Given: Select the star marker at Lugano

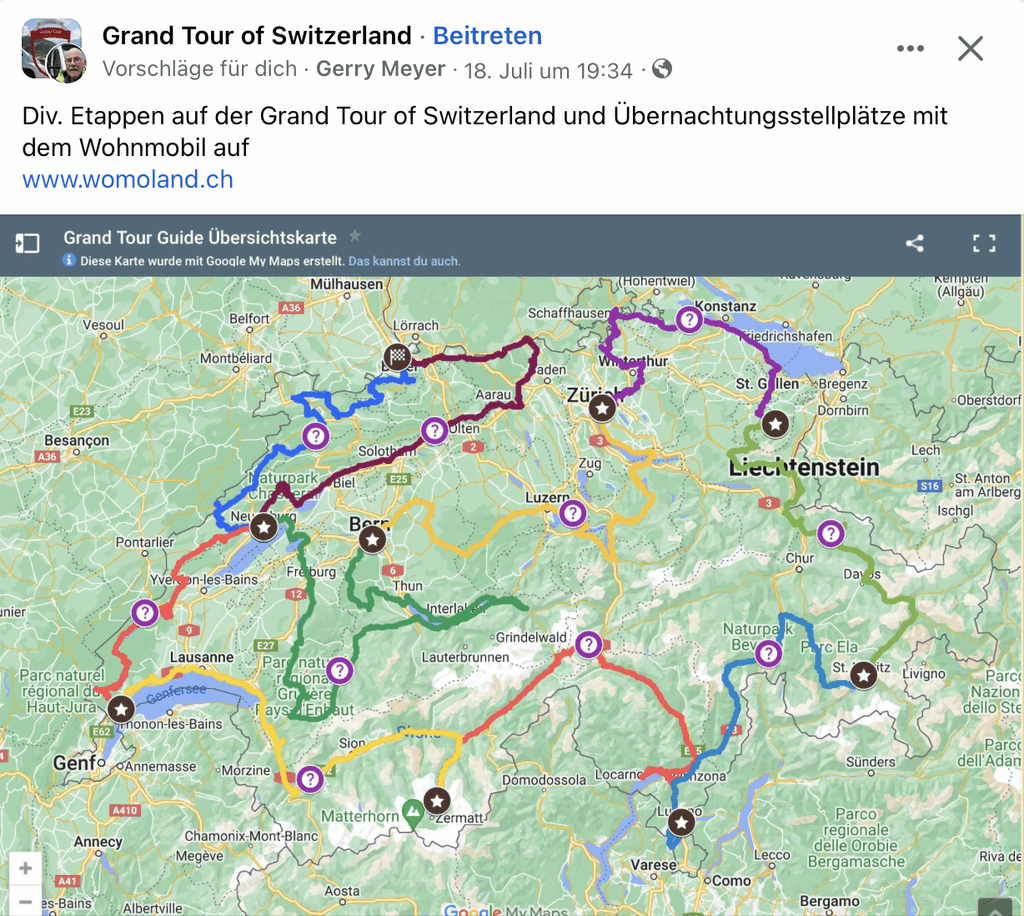Looking at the screenshot, I should click(681, 822).
